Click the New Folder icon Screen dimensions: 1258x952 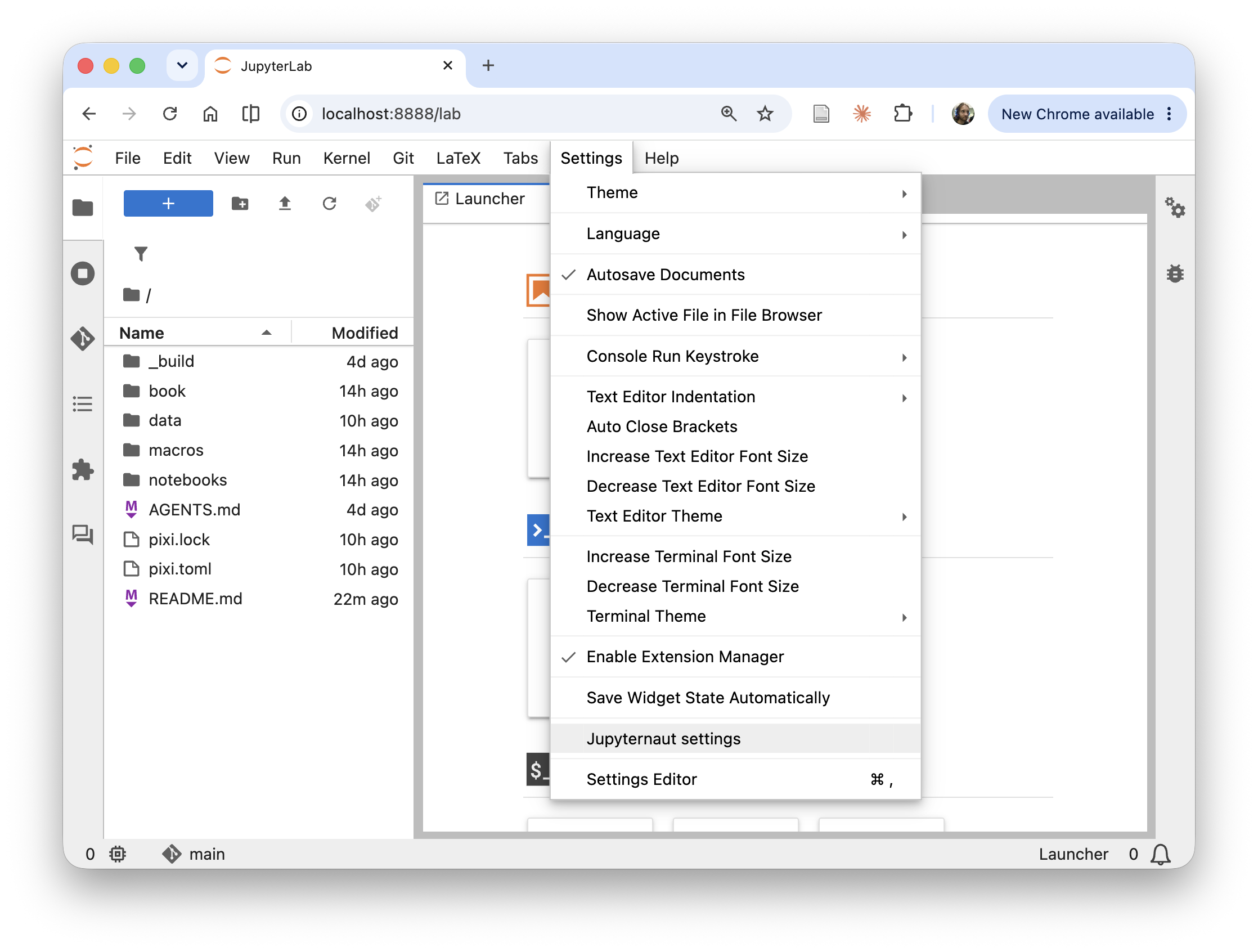pos(240,204)
